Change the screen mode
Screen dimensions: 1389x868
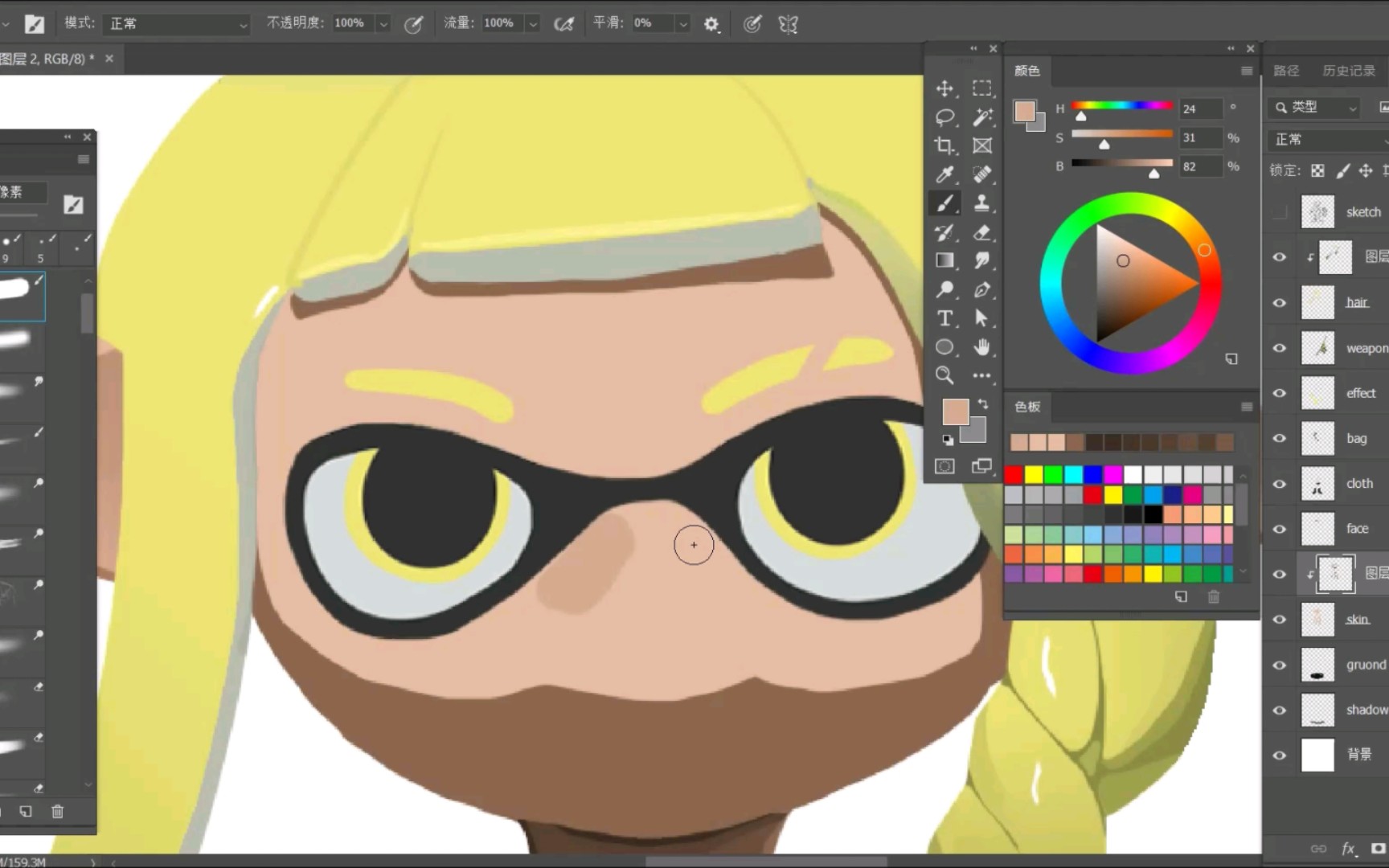pos(981,466)
